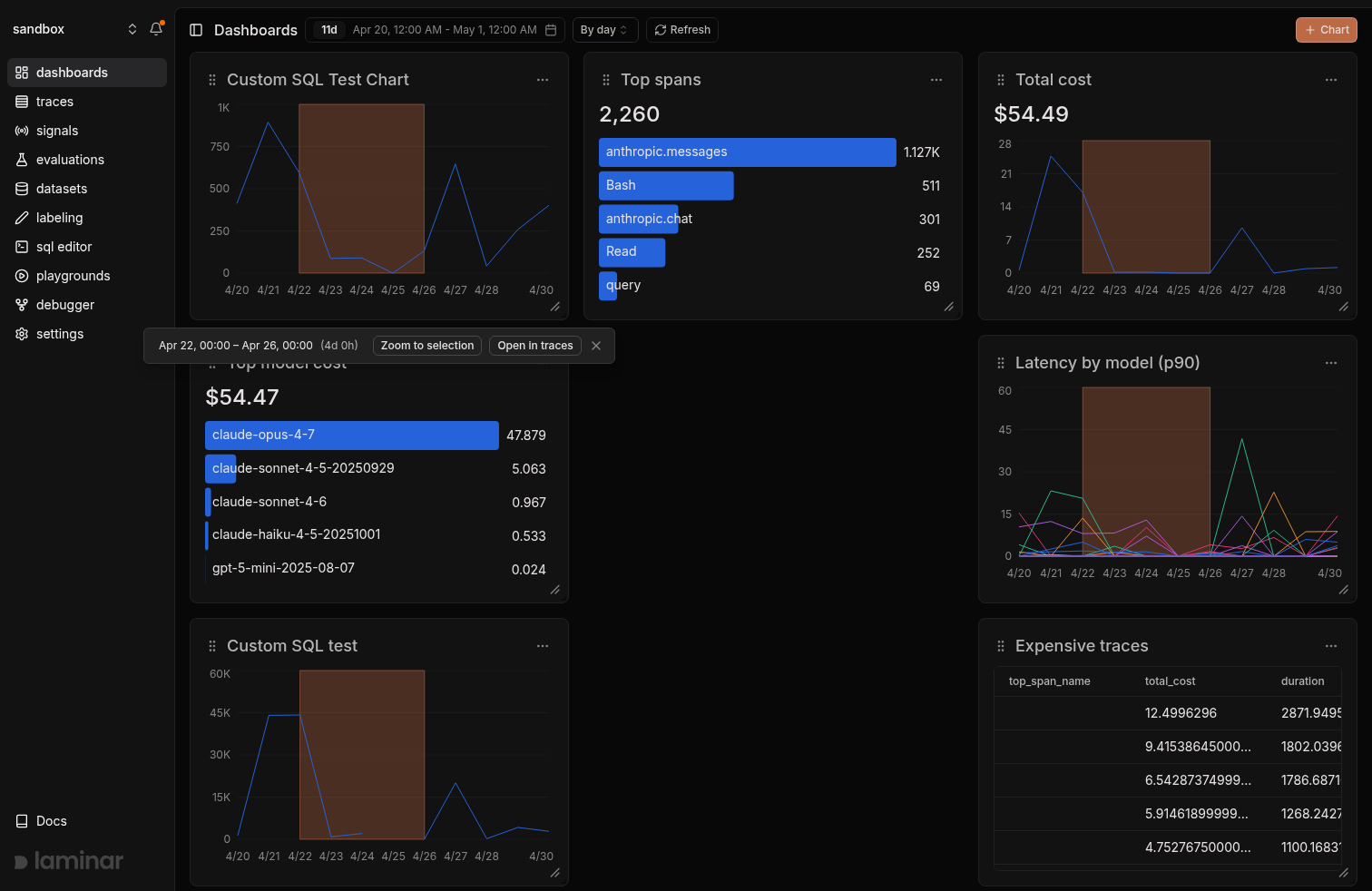Open datasets page
Image resolution: width=1372 pixels, height=891 pixels.
click(x=87, y=189)
